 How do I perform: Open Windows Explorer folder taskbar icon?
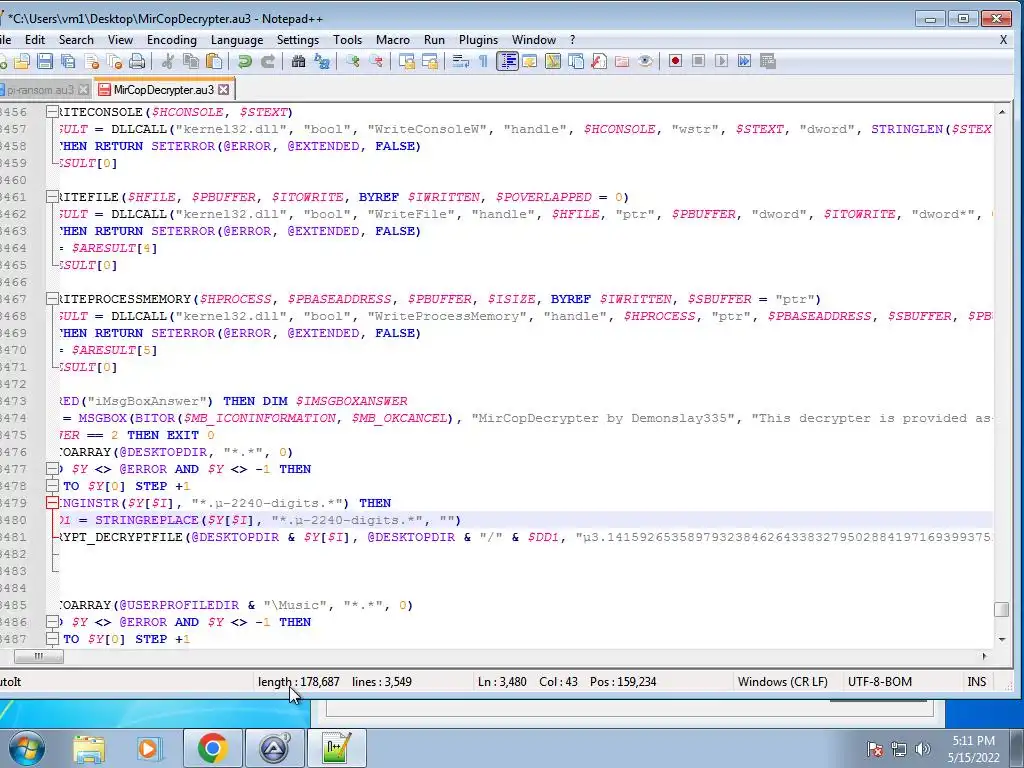[89, 748]
